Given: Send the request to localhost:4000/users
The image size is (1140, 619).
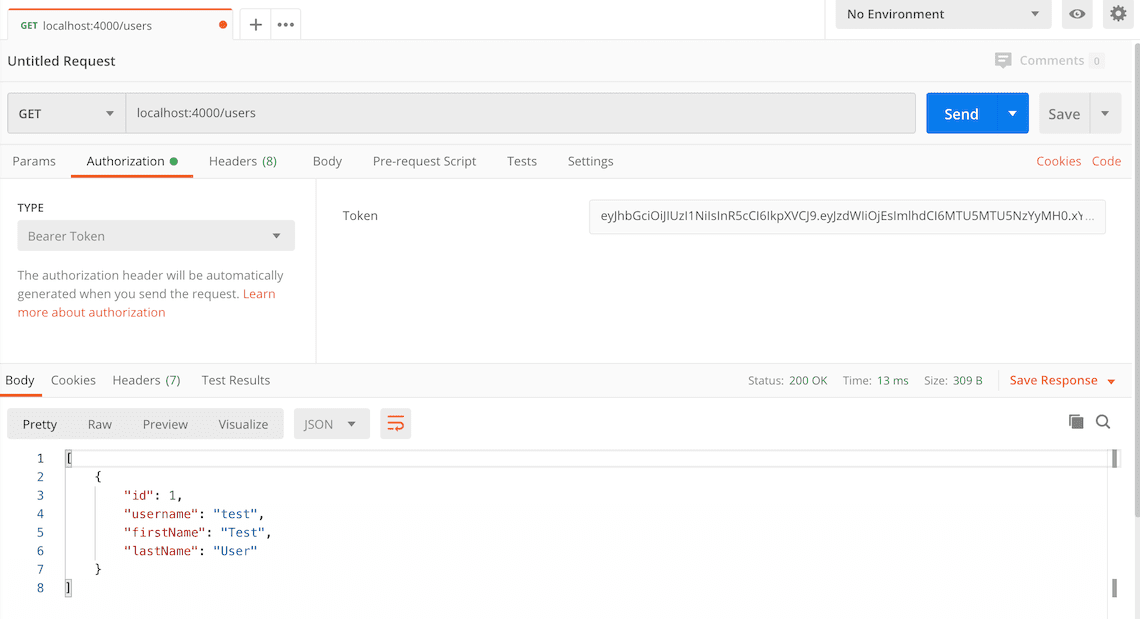Looking at the screenshot, I should pyautogui.click(x=963, y=113).
